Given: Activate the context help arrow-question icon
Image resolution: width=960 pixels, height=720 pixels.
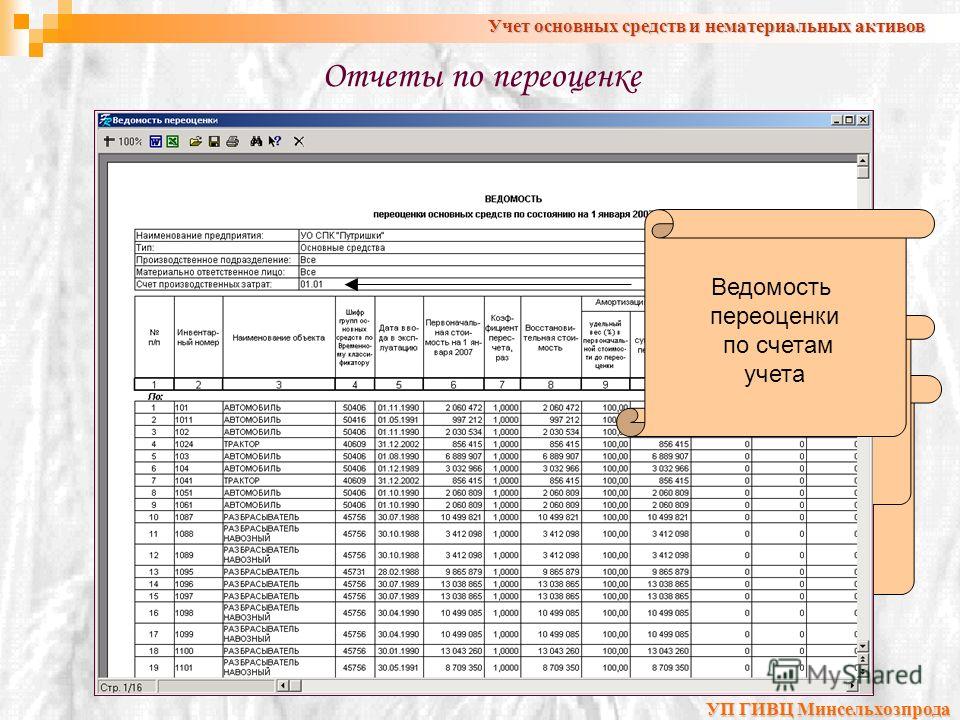Looking at the screenshot, I should point(274,141).
